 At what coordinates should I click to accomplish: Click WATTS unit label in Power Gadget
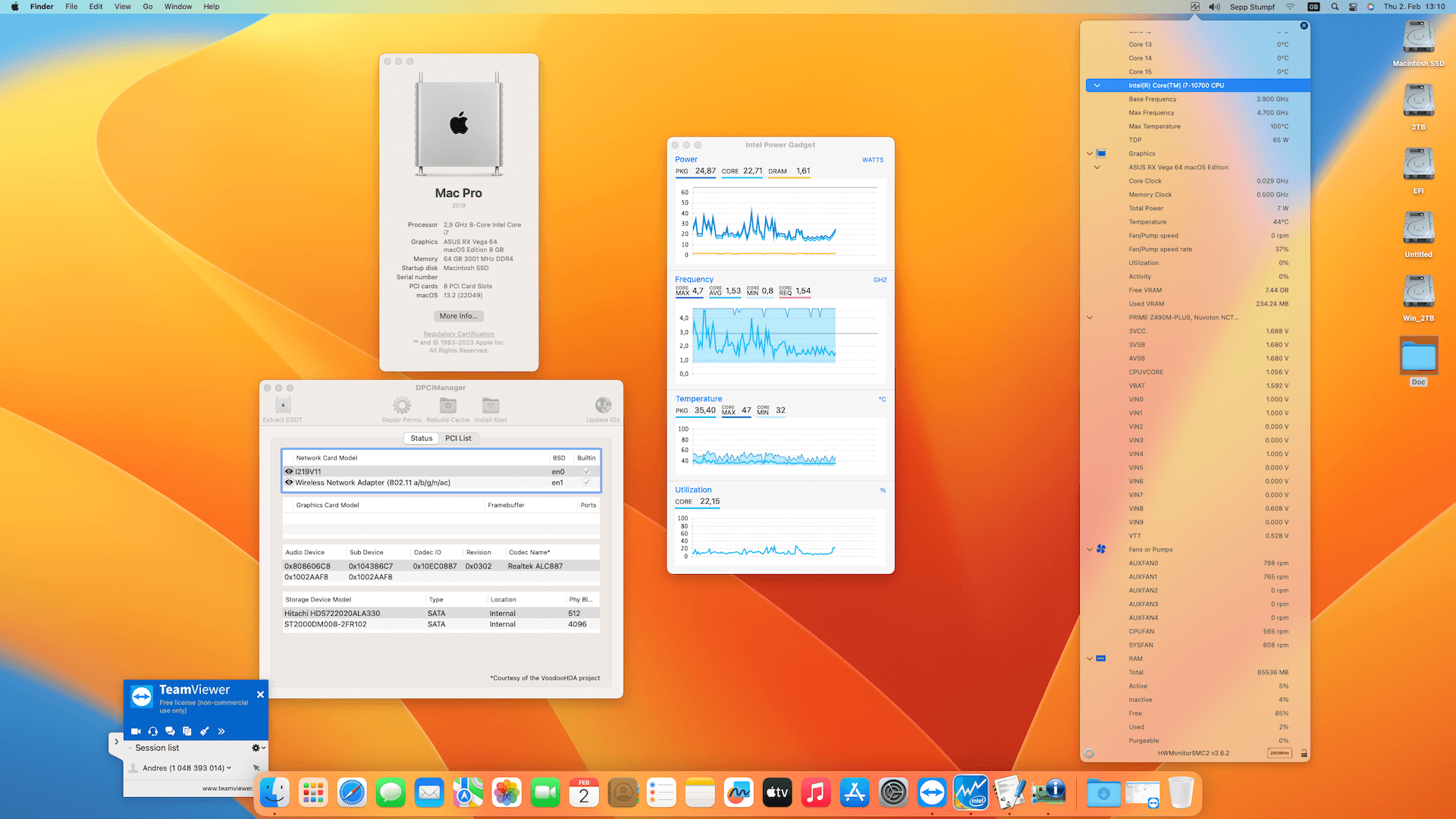pyautogui.click(x=873, y=160)
